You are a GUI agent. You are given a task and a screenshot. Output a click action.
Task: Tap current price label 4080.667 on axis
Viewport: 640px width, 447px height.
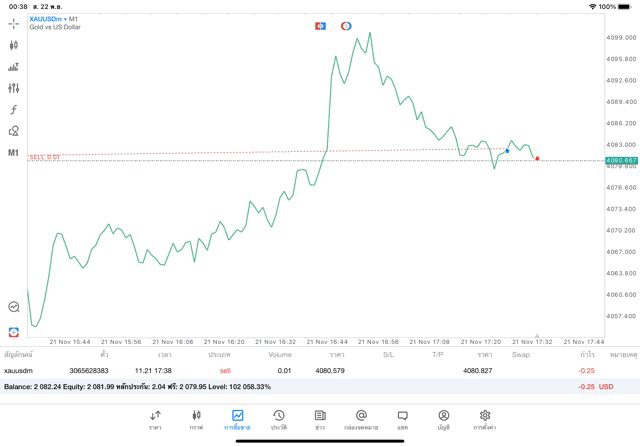(620, 160)
